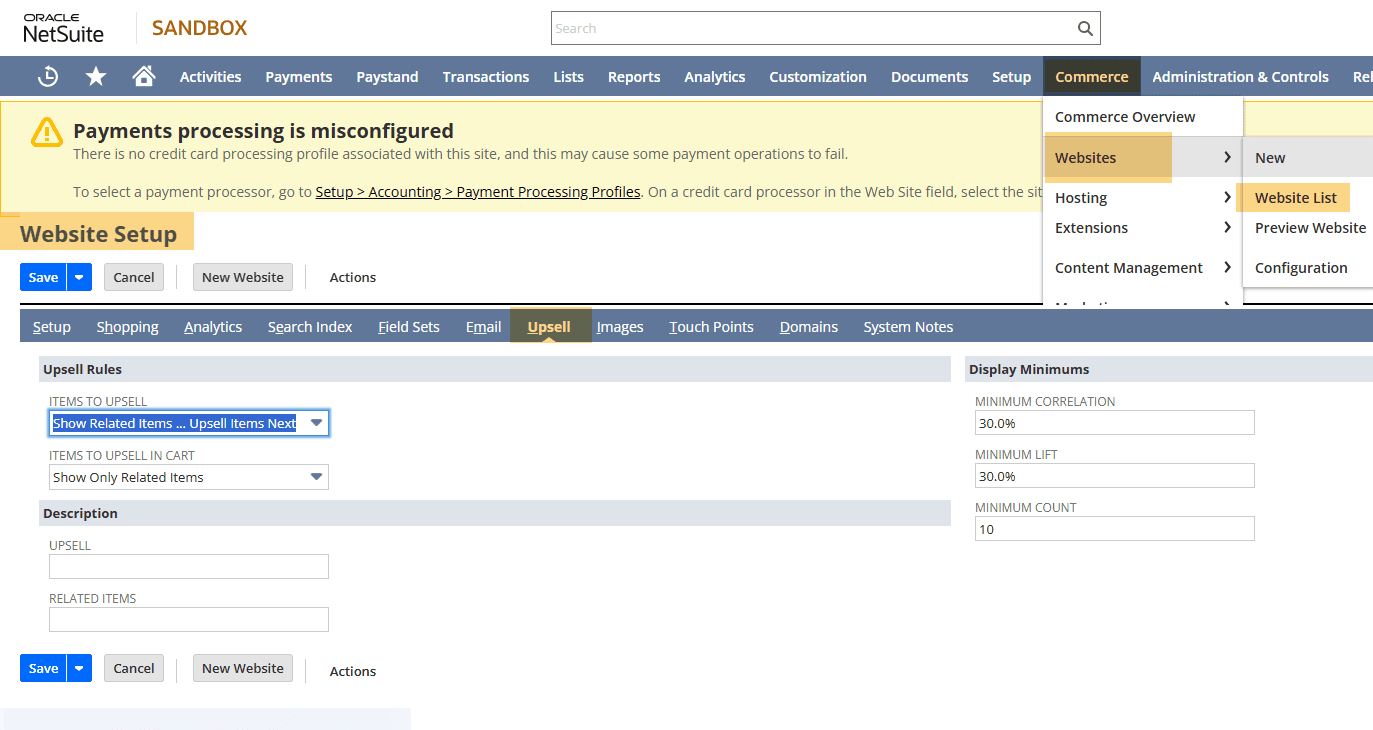The height and width of the screenshot is (730, 1373).
Task: Click the top New Website button
Action: pos(243,277)
